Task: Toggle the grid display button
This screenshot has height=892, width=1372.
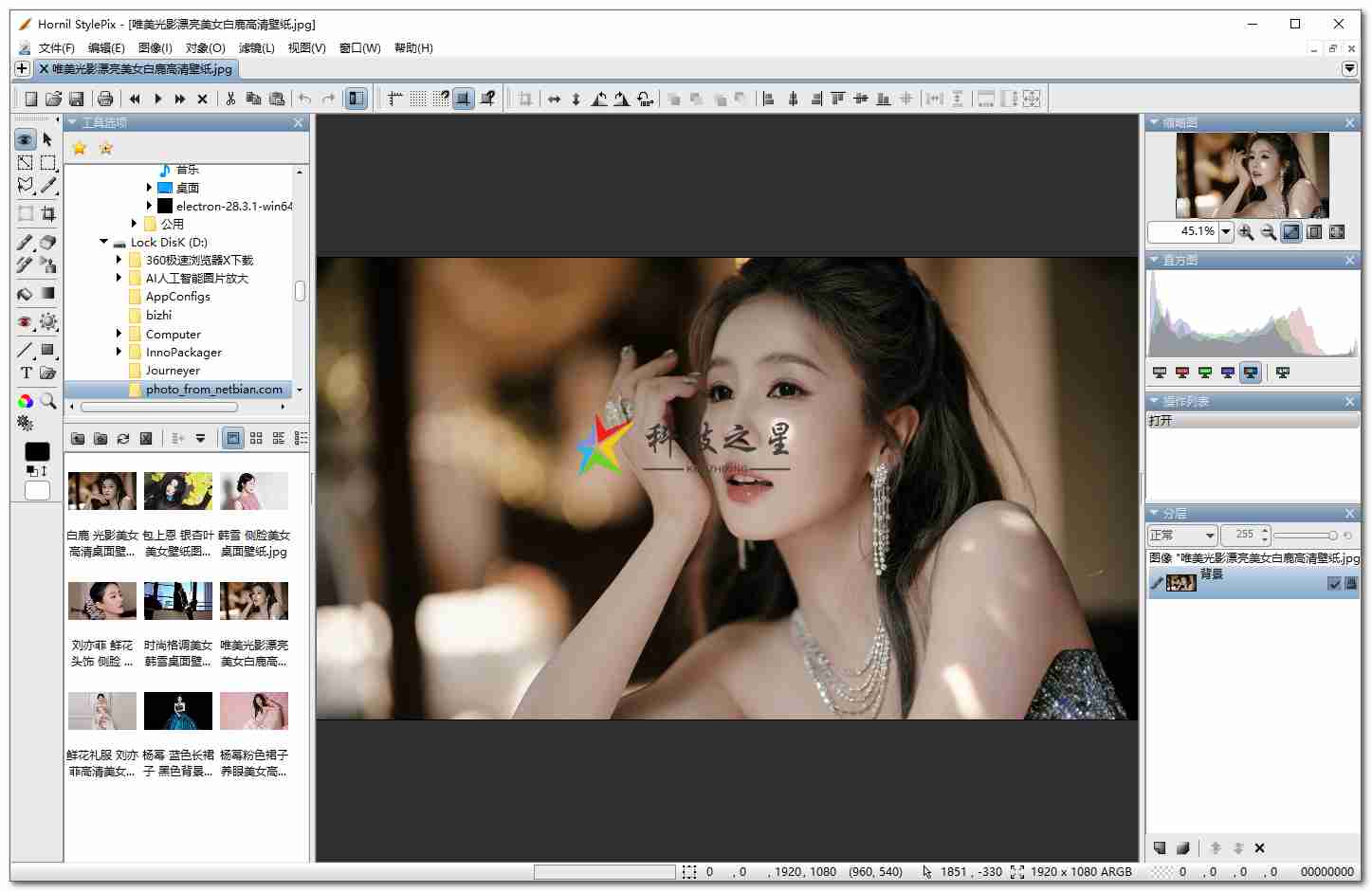Action: coord(417,98)
